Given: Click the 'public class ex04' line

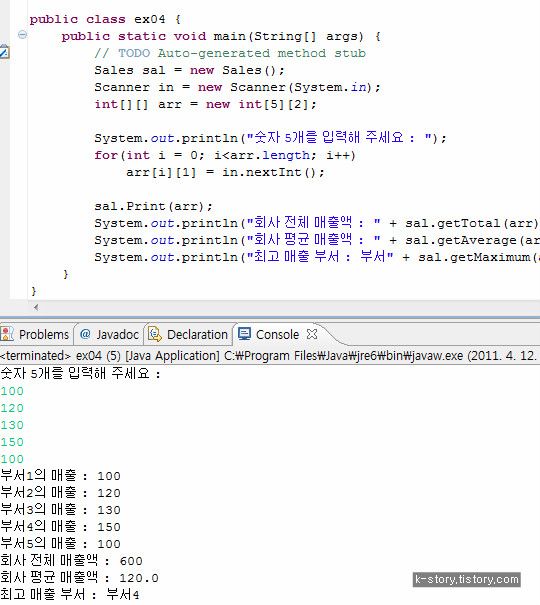Looking at the screenshot, I should click(105, 19).
